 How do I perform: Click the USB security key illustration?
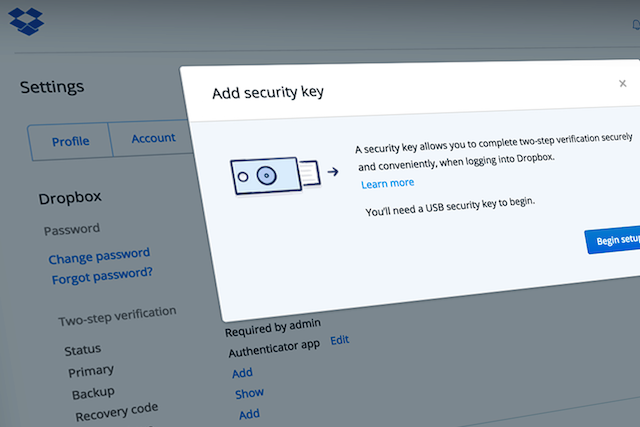coord(276,175)
